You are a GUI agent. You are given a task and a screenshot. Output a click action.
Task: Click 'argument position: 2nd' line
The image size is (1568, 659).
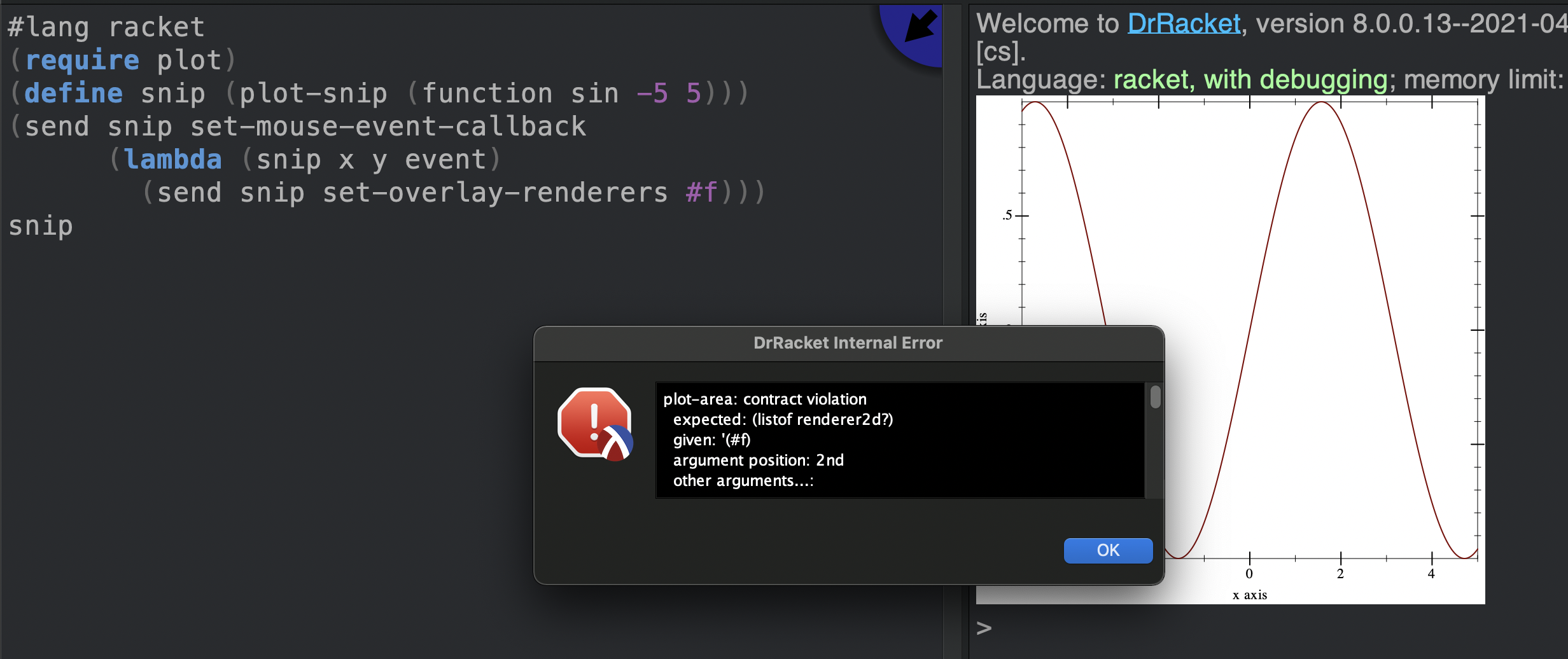pos(759,461)
